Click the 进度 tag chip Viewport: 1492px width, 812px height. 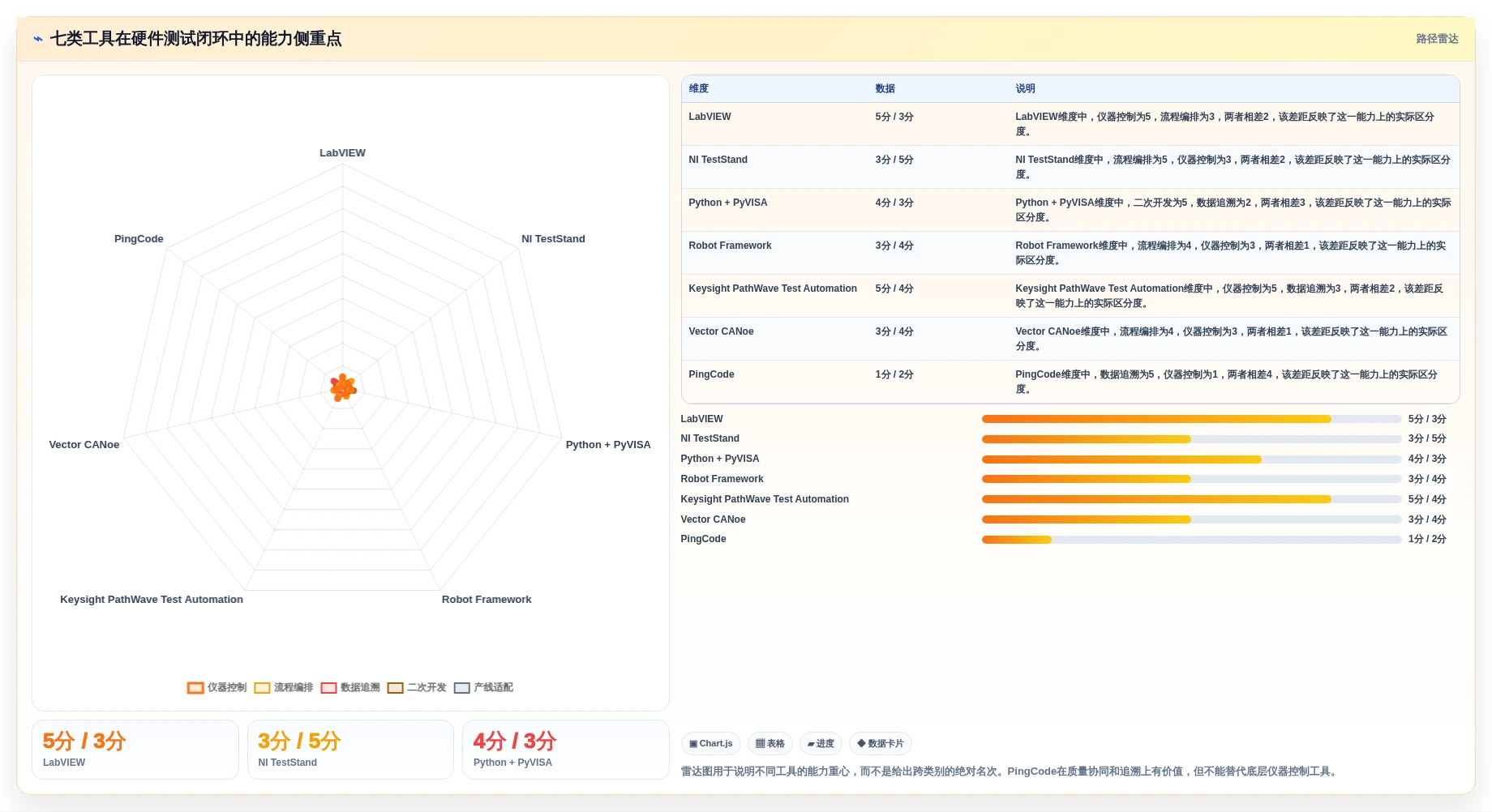[x=821, y=744]
